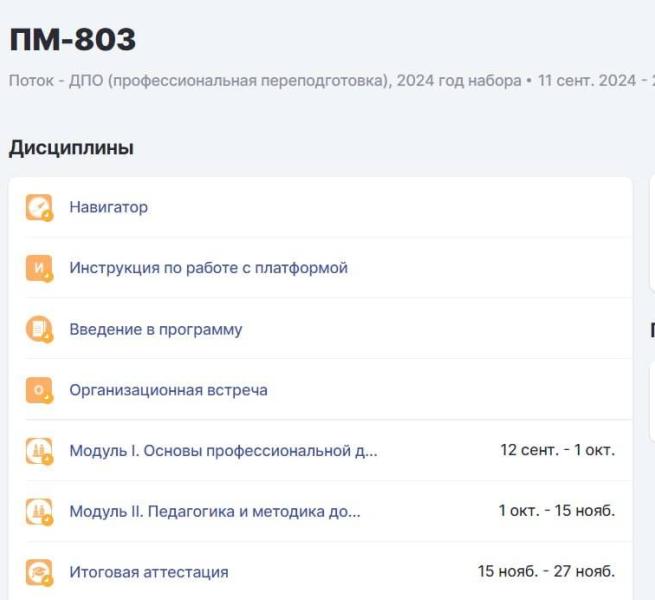
Task: Click the 1 окт. - 15 нояб. date range
Action: [x=556, y=511]
